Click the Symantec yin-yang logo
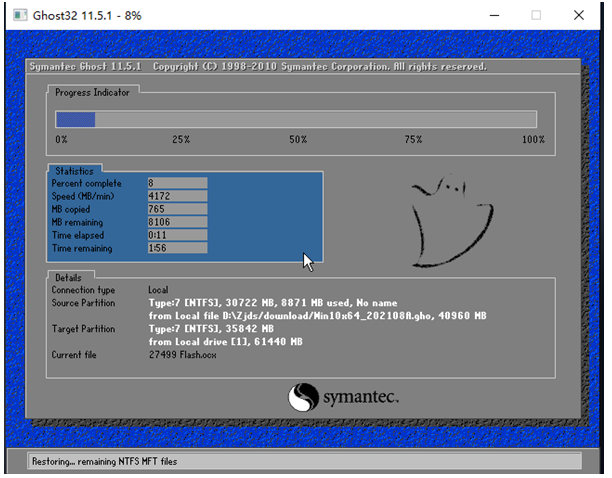The image size is (612, 478). [x=303, y=399]
